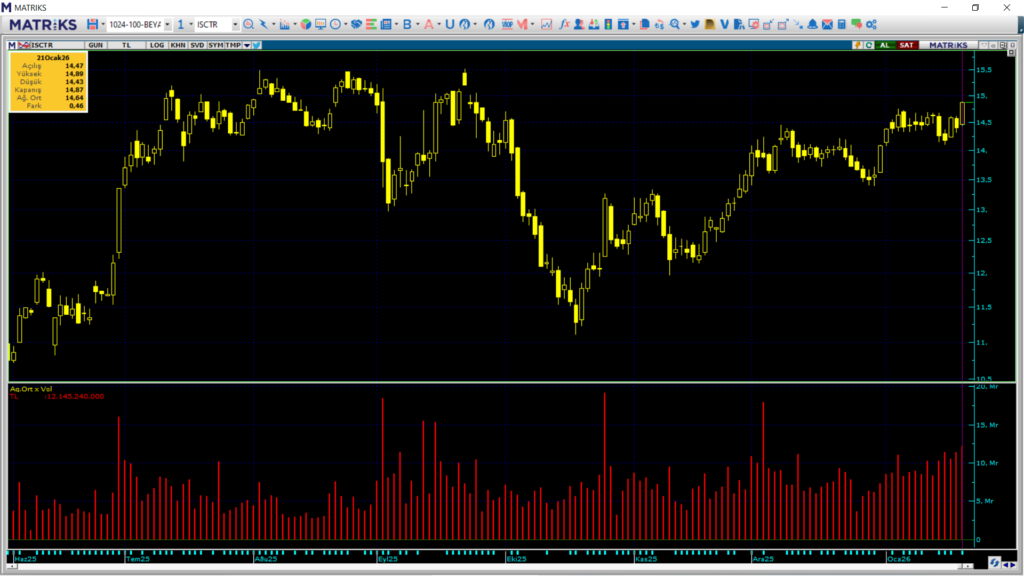
Task: Toggle the KHN chart option
Action: (x=177, y=45)
